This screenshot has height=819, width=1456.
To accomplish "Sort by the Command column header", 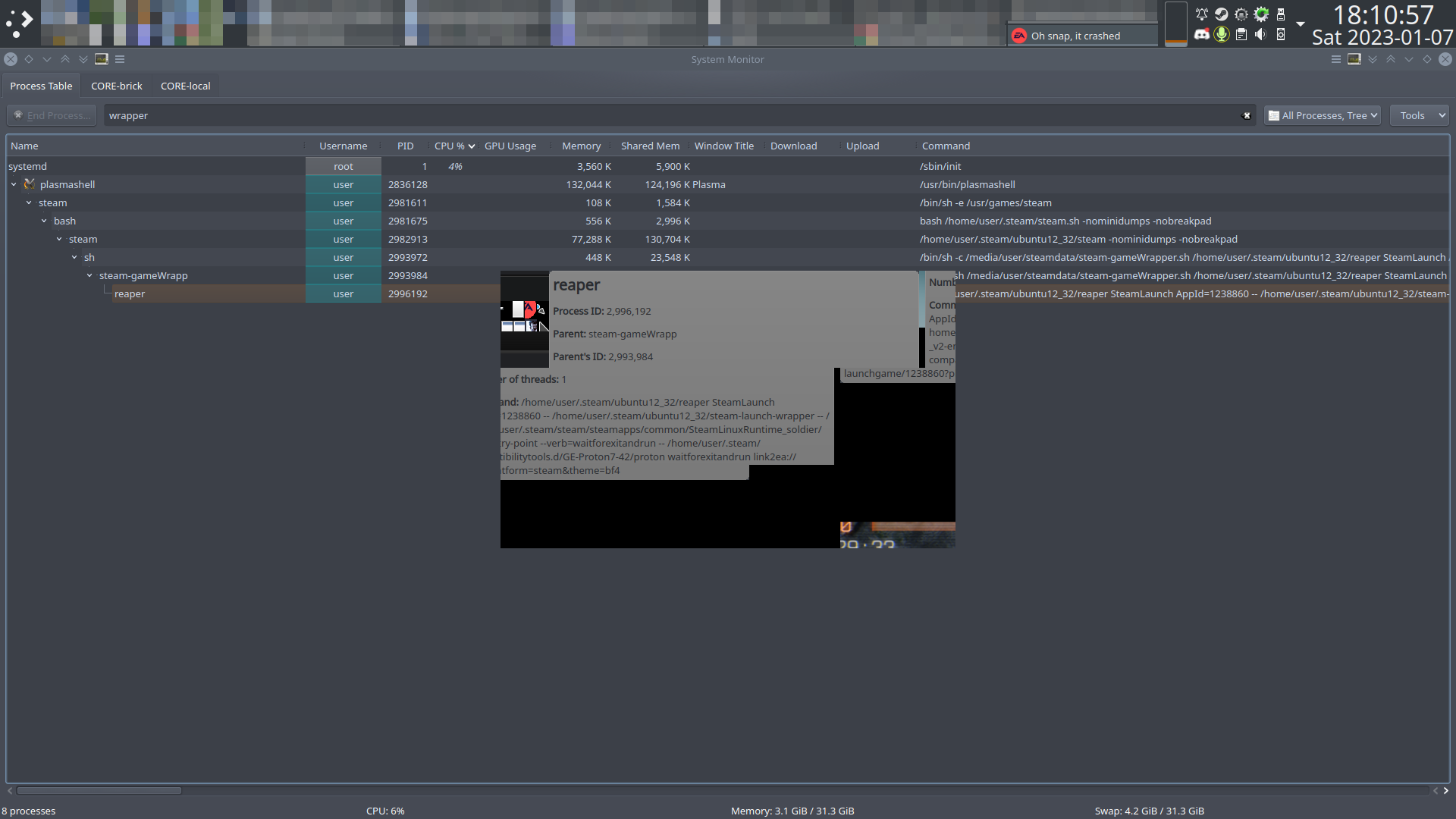I will (1183, 146).
